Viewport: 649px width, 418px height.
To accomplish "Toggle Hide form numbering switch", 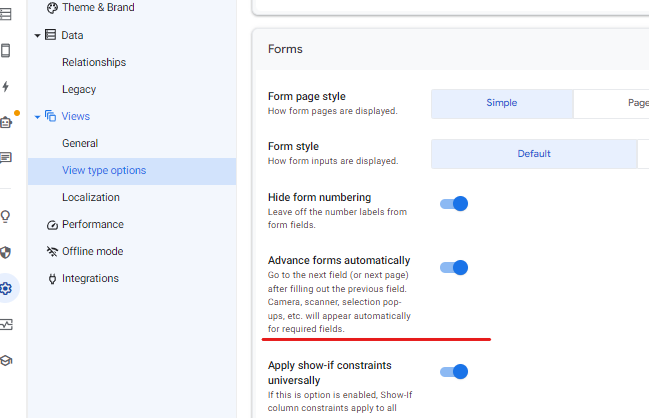I will 454,204.
